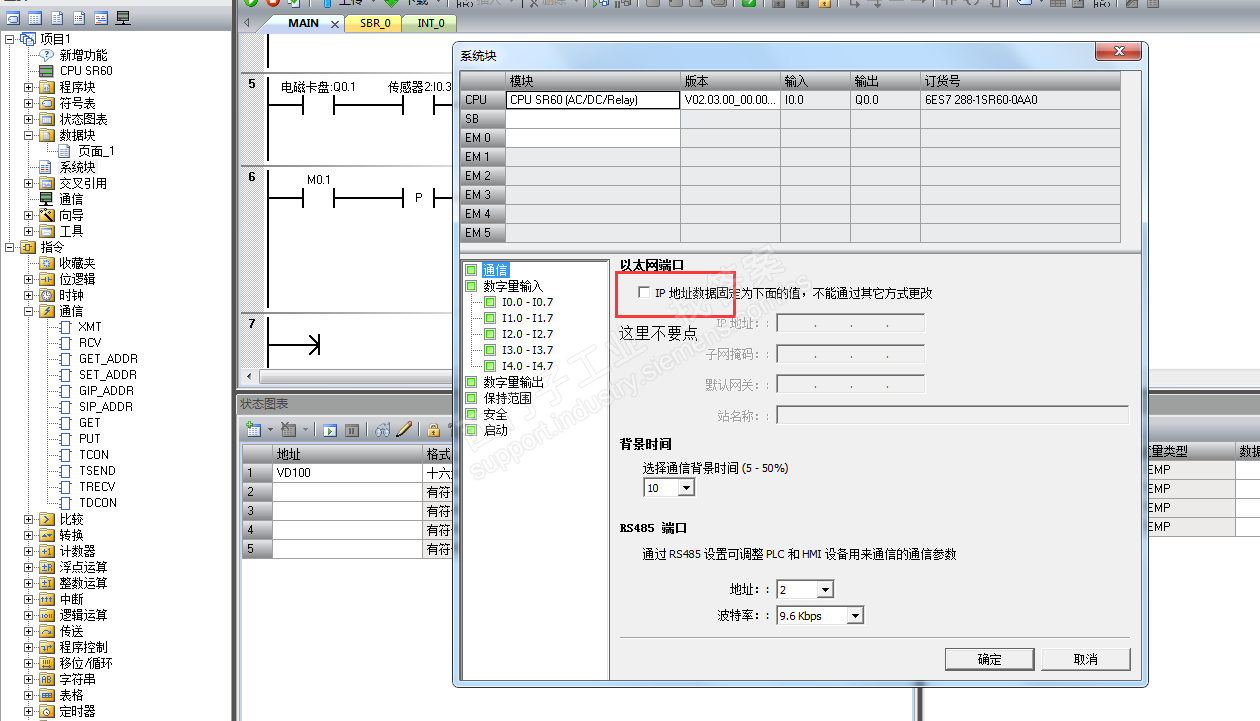The height and width of the screenshot is (721, 1260).
Task: Select the SIP_ADDR instruction
Action: (x=106, y=407)
